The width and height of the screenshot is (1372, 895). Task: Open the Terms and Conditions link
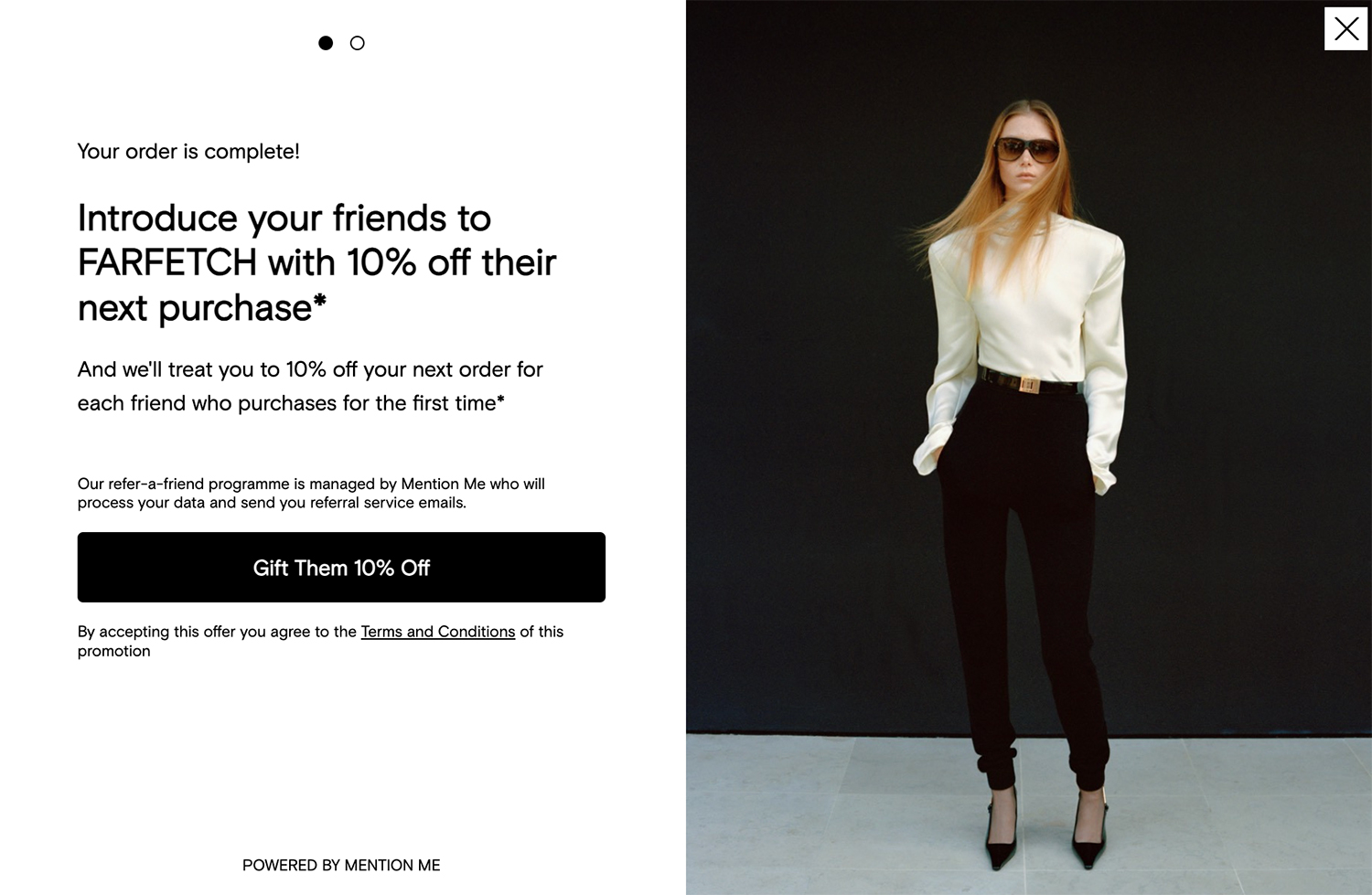coord(438,632)
